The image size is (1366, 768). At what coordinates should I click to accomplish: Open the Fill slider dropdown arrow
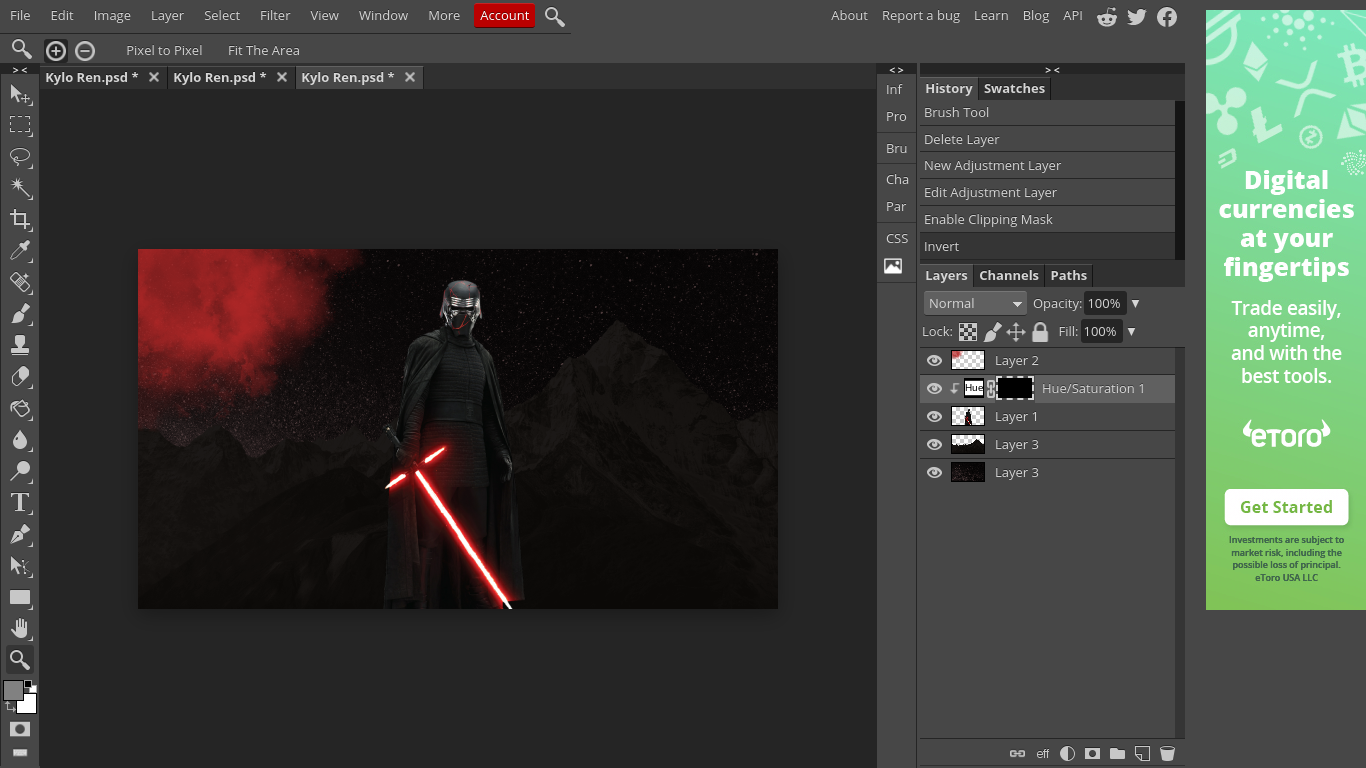(1132, 331)
